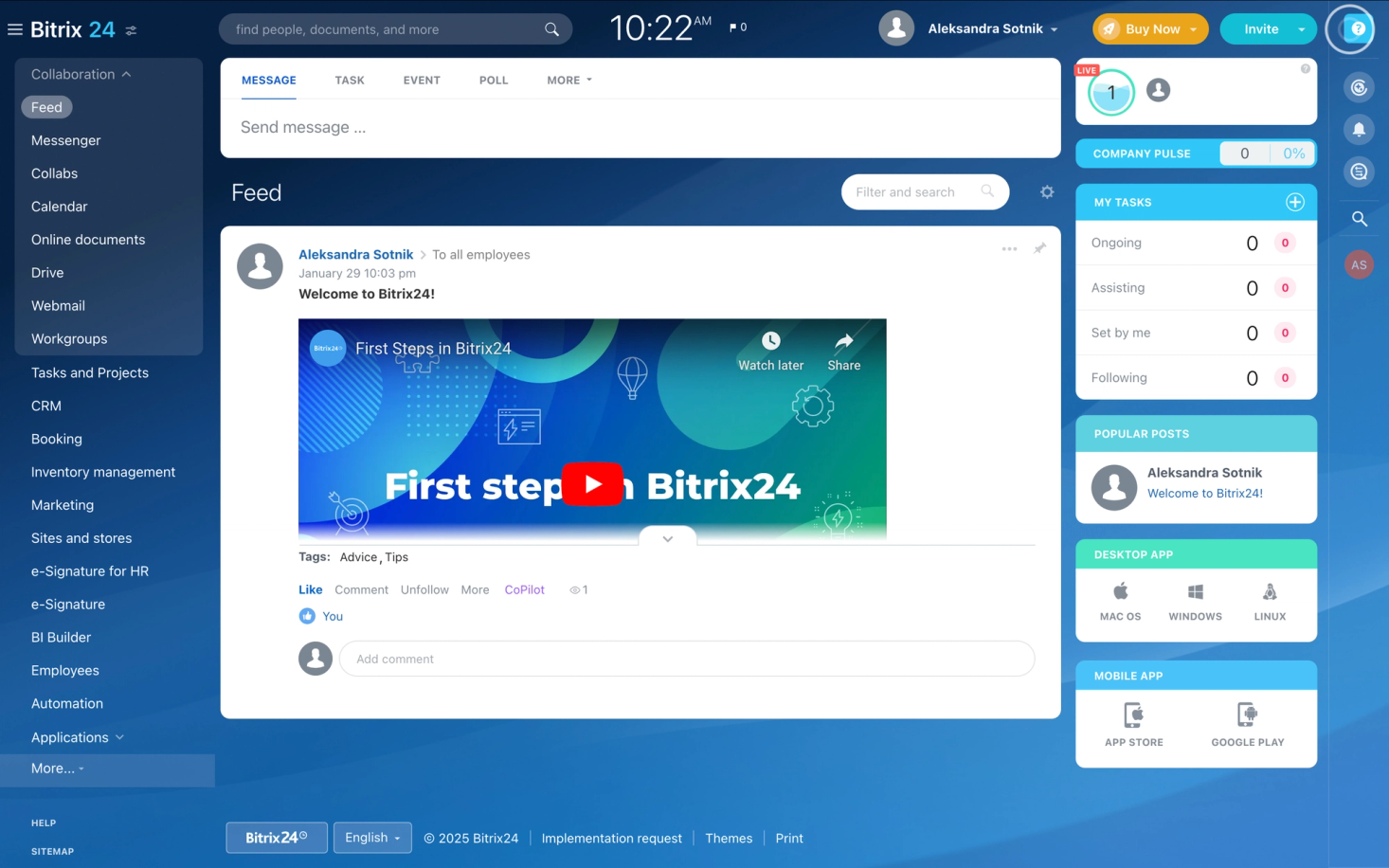
Task: Download the Windows desktop app
Action: click(1195, 602)
